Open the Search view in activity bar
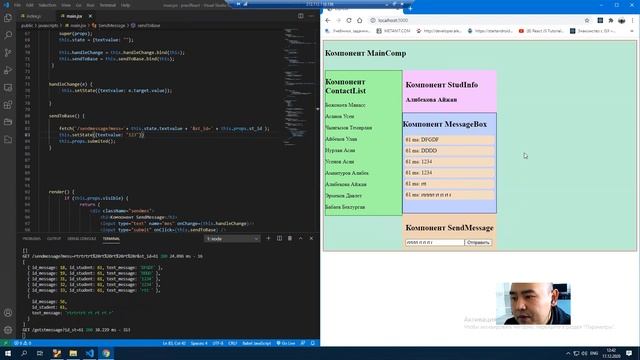The image size is (640, 360). [x=8, y=35]
